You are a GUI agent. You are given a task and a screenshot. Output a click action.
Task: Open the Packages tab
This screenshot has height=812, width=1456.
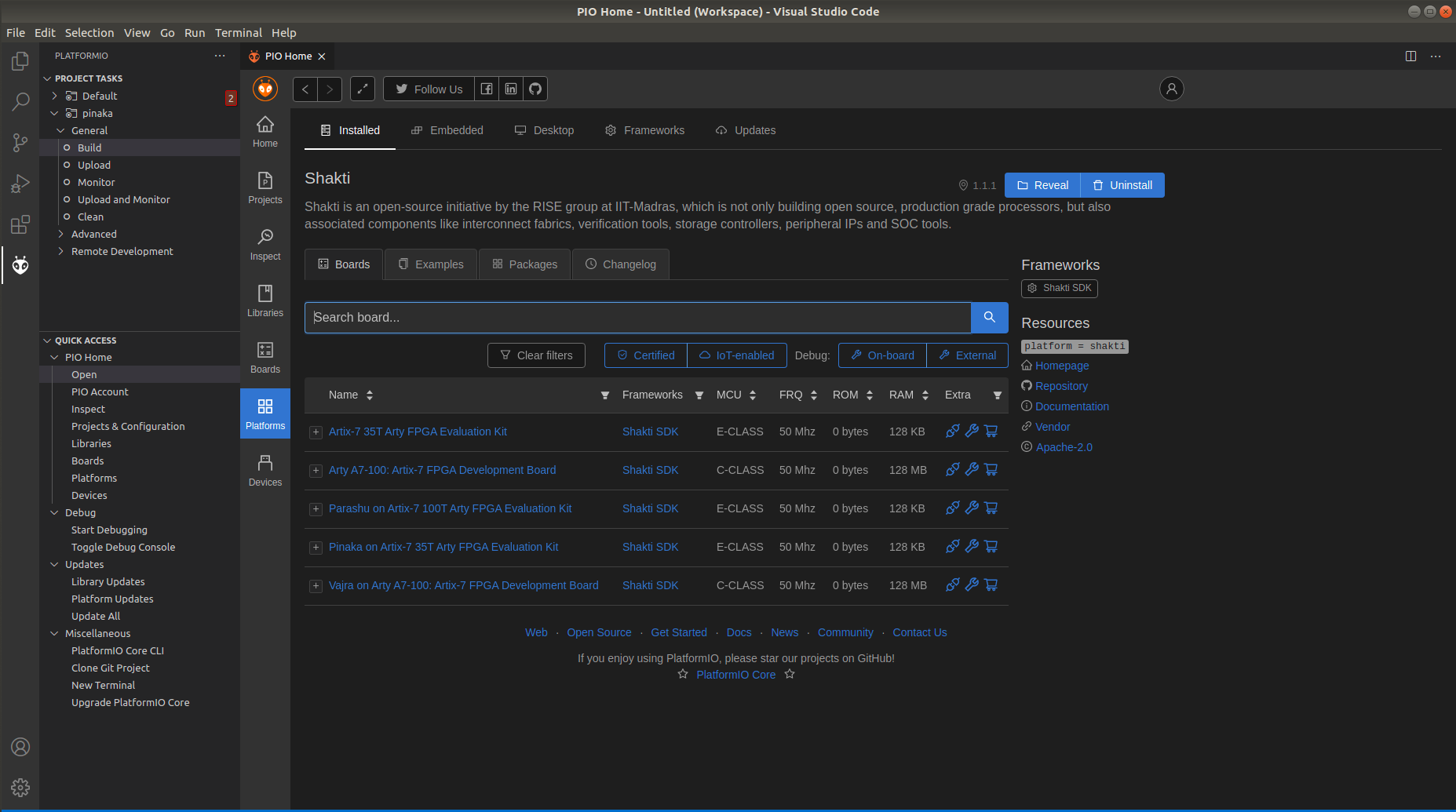pos(524,264)
